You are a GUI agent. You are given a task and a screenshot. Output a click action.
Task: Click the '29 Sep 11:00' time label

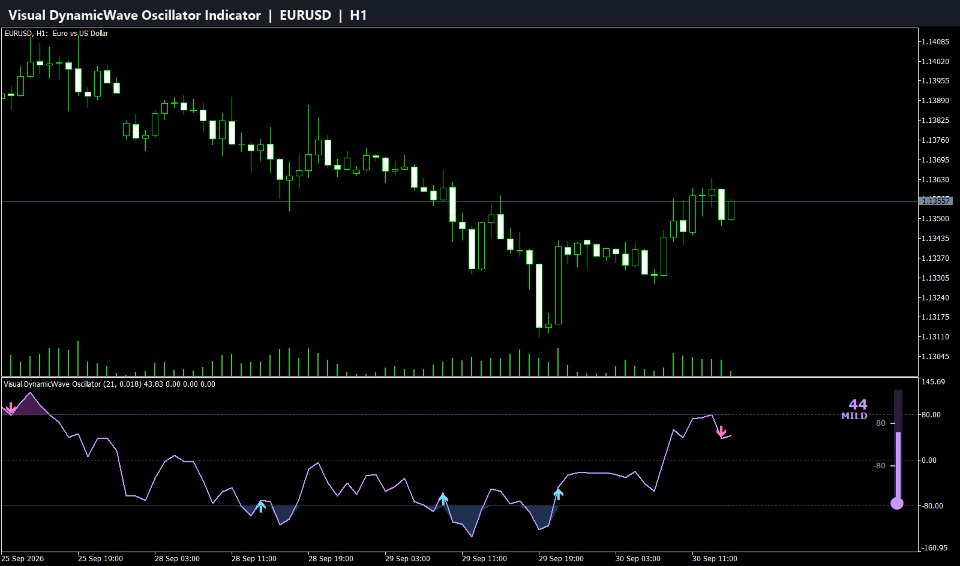pos(484,558)
